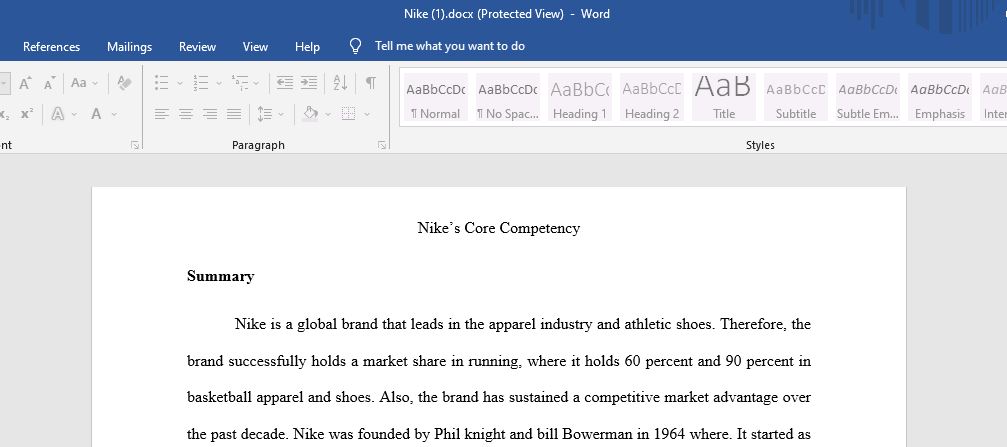Apply the font color A icon

pyautogui.click(x=96, y=114)
